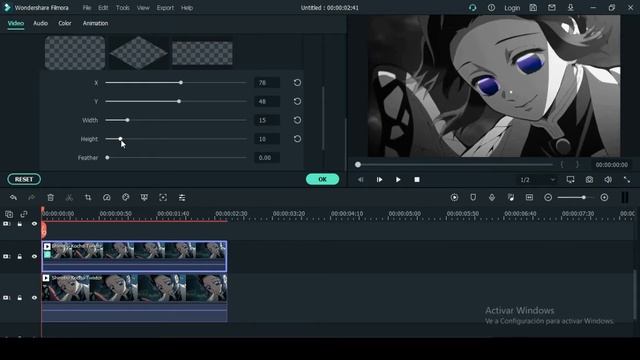Open the Help menu

(187, 8)
